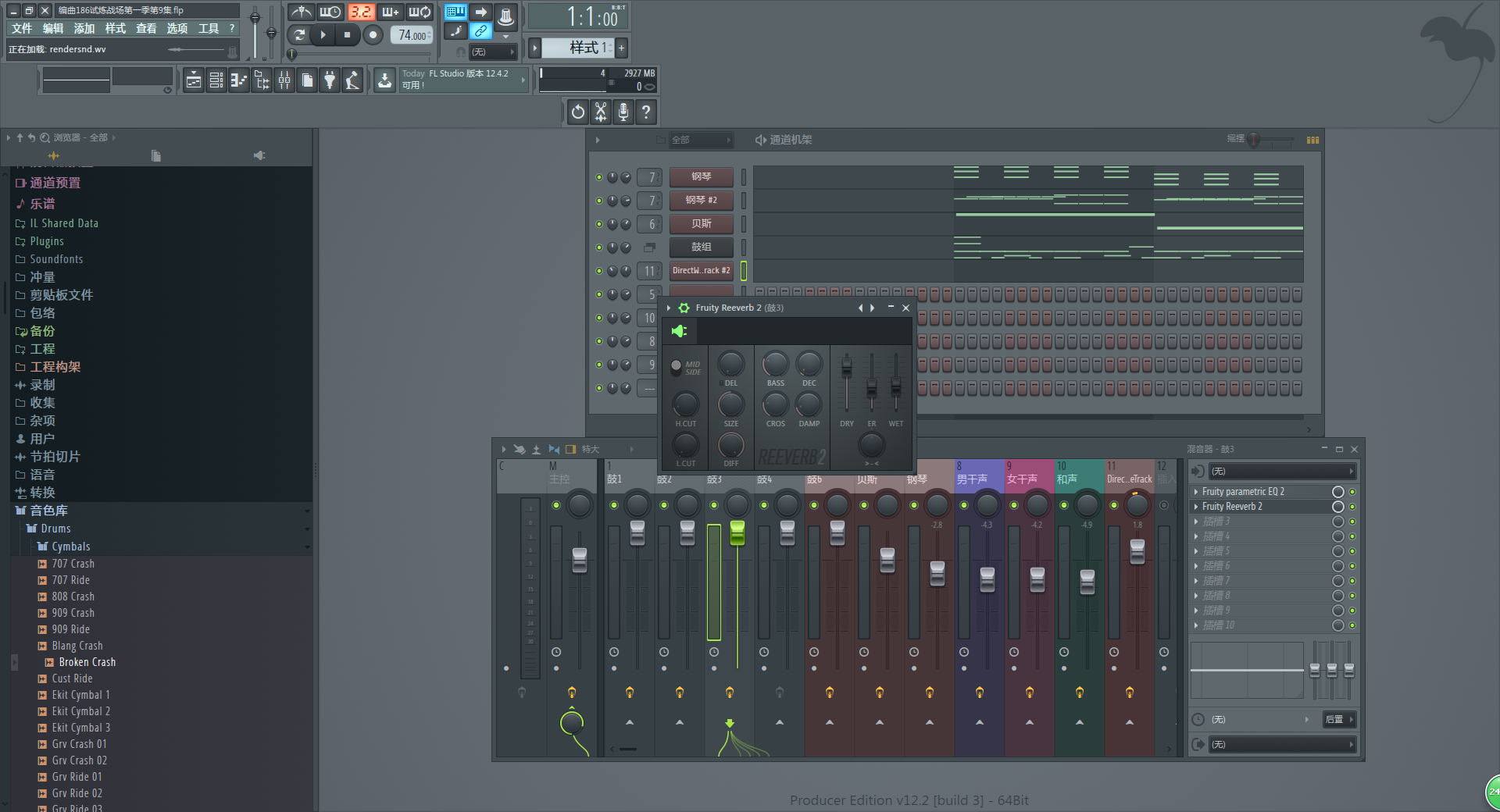The width and height of the screenshot is (1500, 812).
Task: Toggle the countdown before recording icon
Action: (361, 12)
